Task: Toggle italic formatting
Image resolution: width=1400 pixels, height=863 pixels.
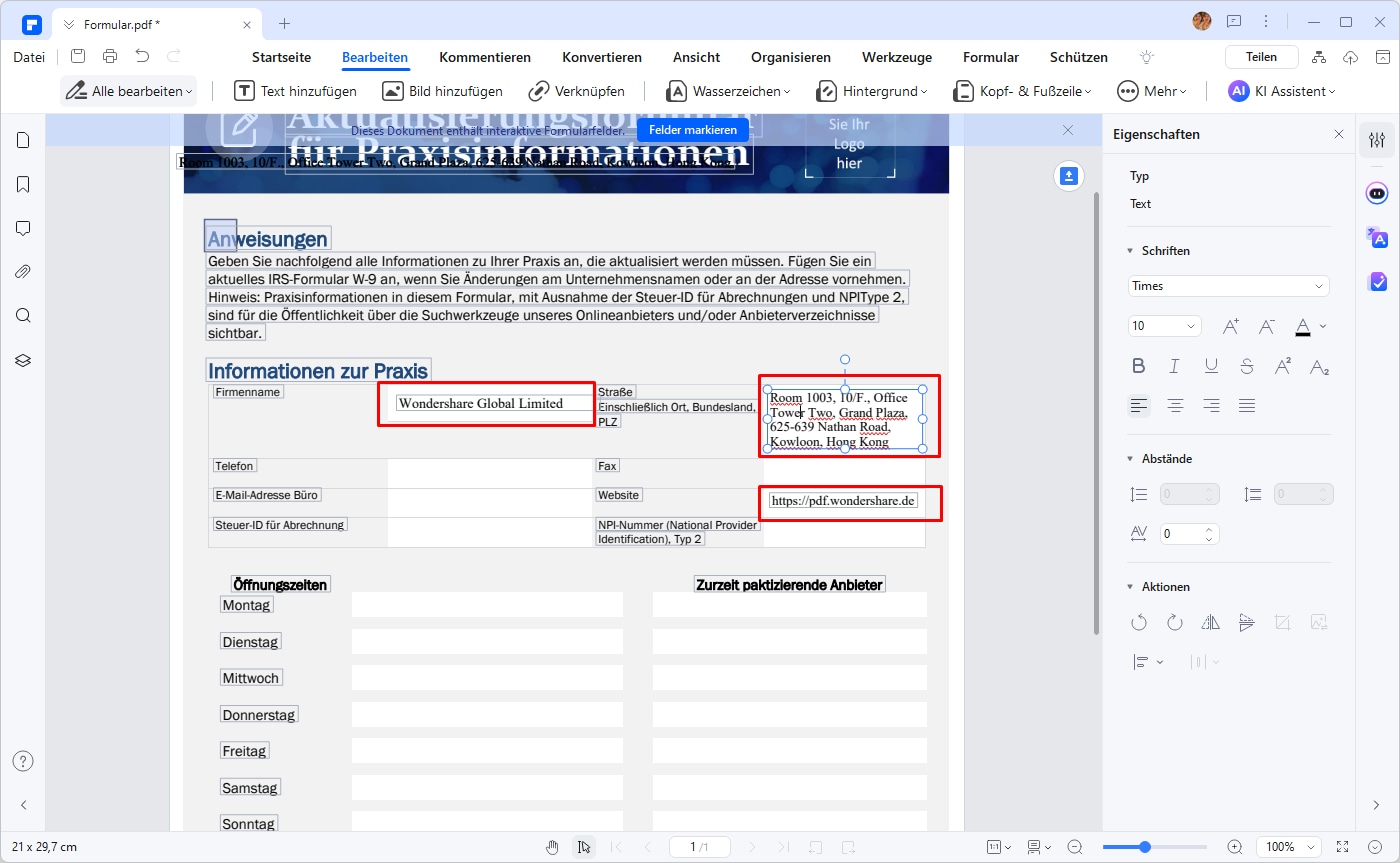Action: [x=1175, y=366]
